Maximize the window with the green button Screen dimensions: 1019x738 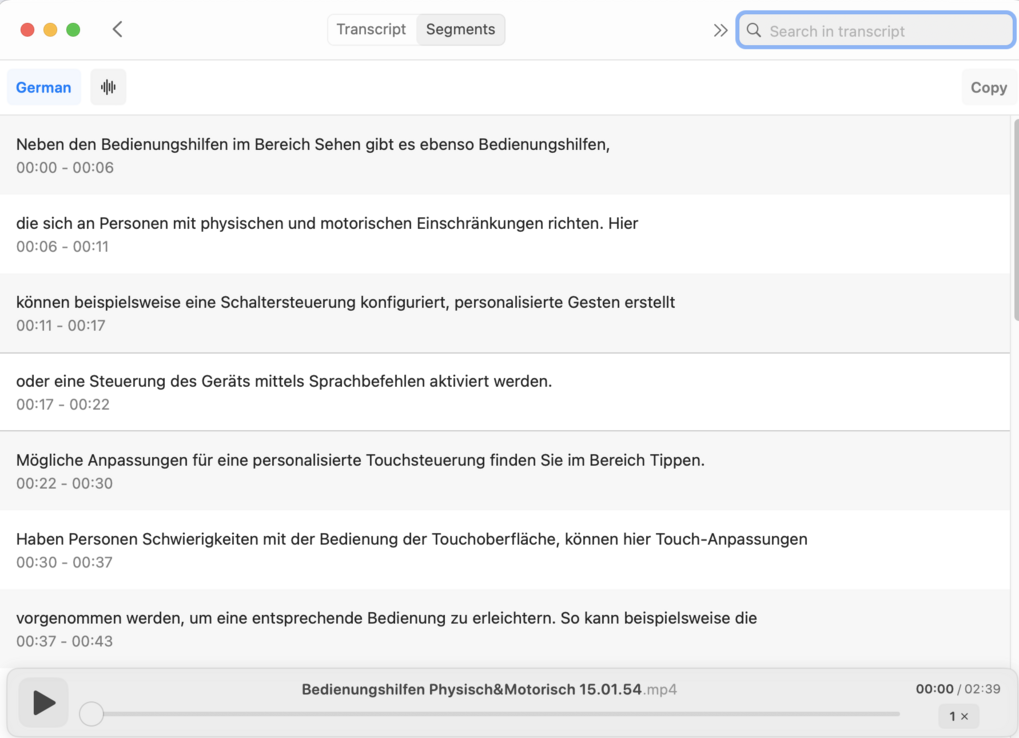click(x=73, y=30)
